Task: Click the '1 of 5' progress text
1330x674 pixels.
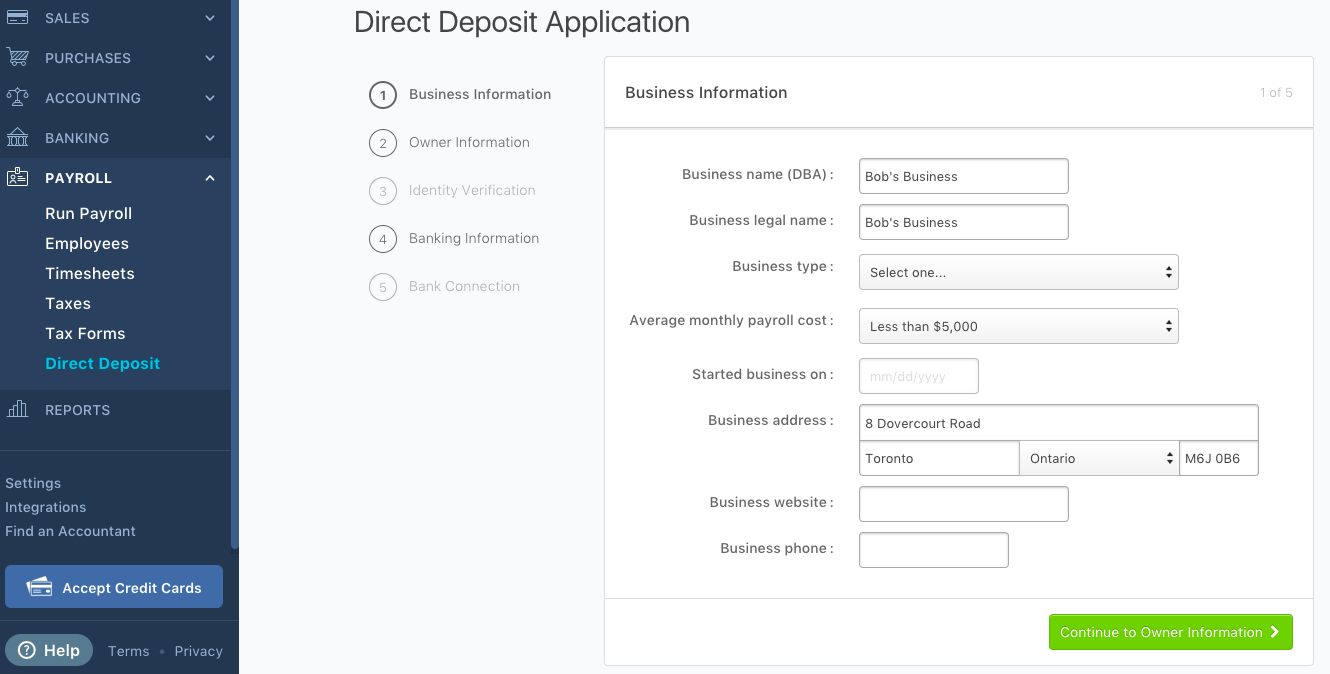Action: [1276, 93]
